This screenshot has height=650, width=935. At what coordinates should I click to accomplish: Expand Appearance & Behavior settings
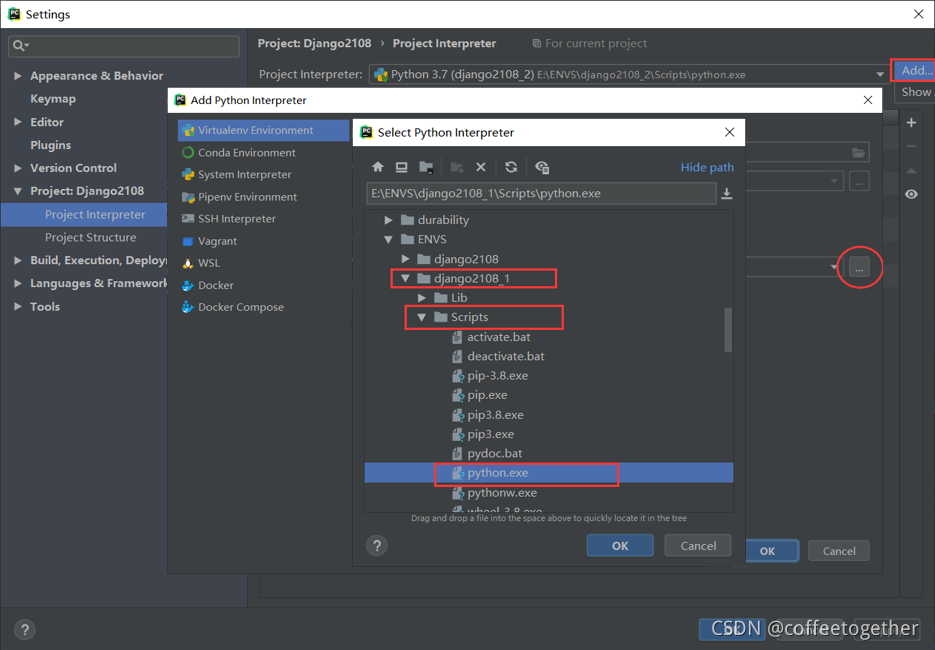(x=18, y=76)
